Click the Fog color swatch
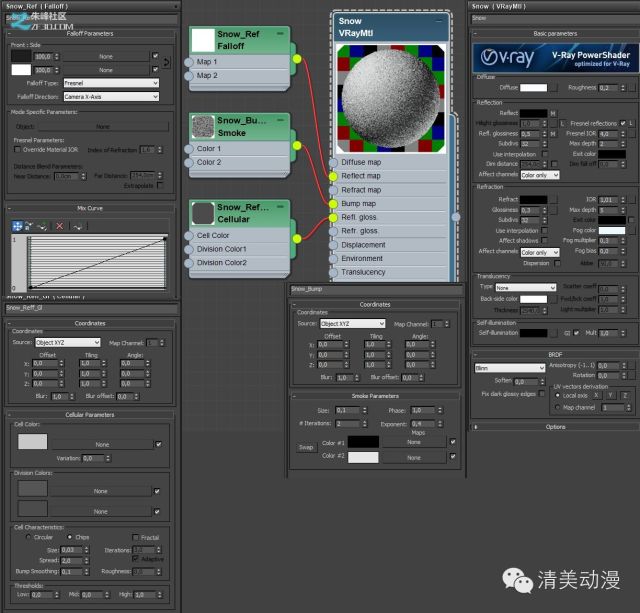The image size is (640, 613). coord(611,231)
